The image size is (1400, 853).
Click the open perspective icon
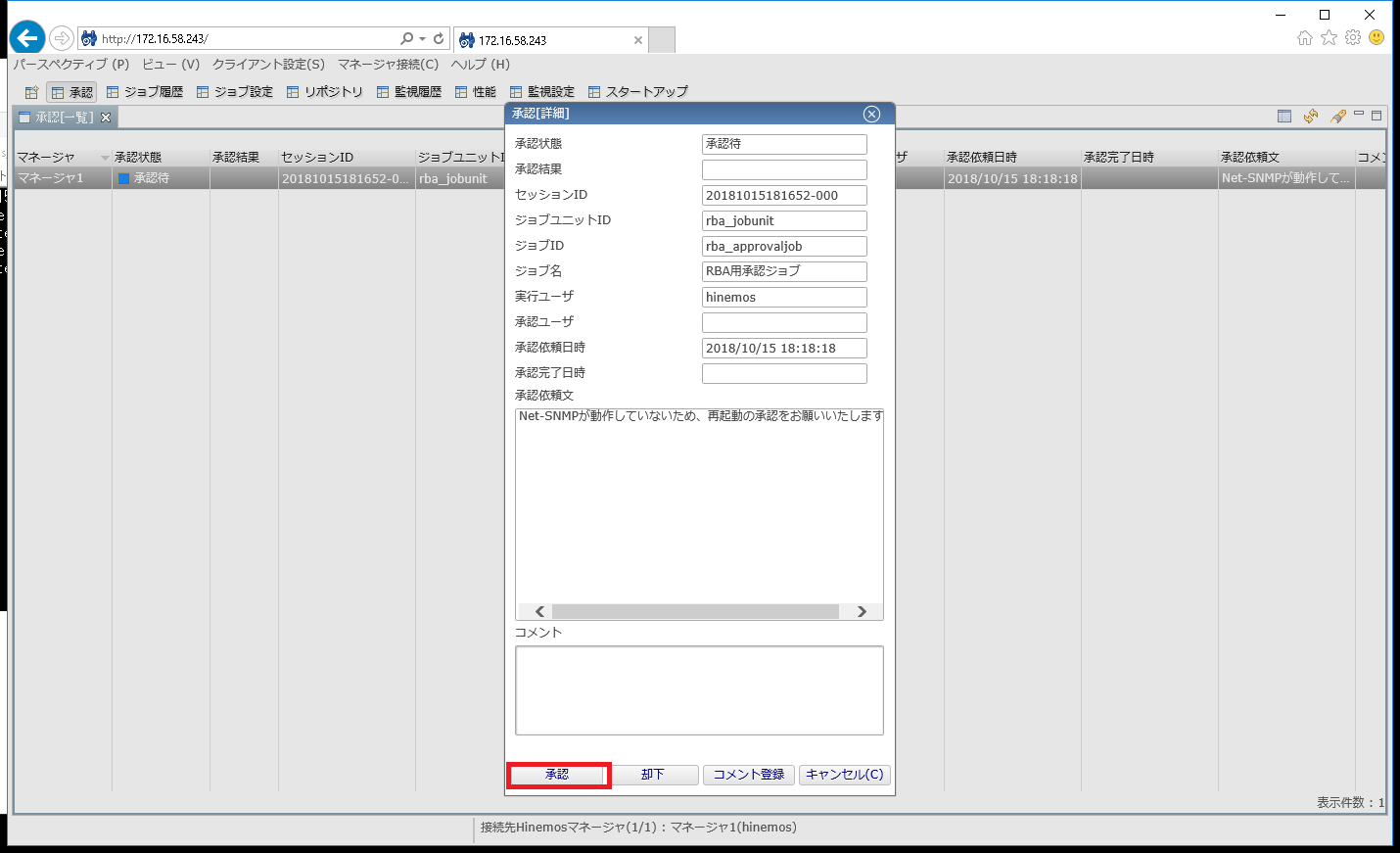point(31,92)
